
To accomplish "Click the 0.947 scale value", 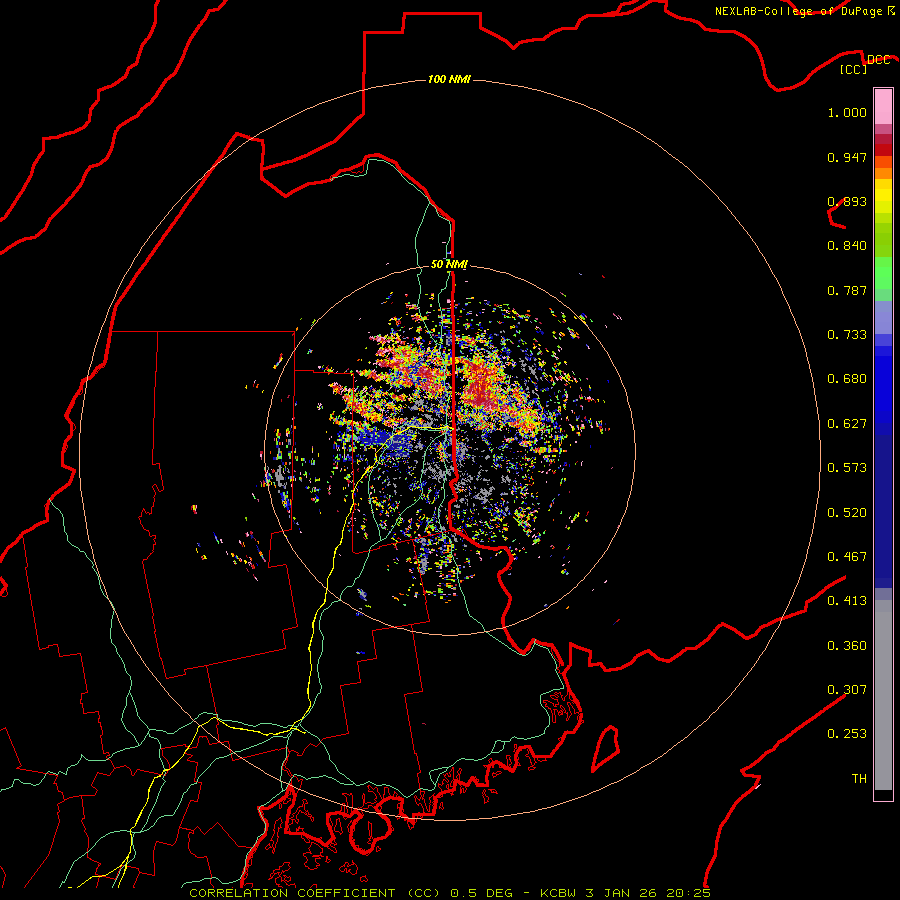I will tap(847, 157).
